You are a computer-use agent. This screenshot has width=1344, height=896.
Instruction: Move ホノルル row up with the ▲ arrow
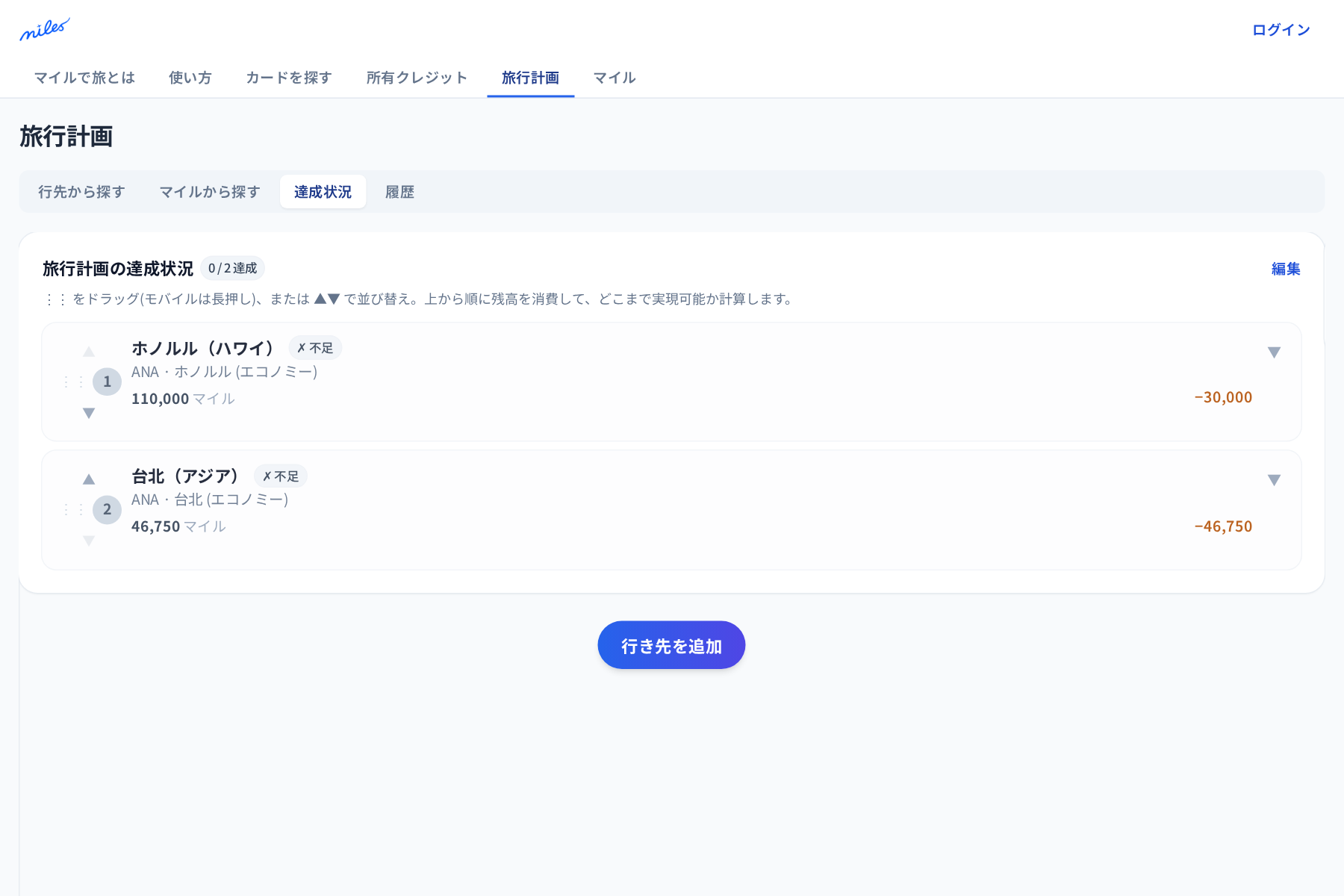point(89,352)
